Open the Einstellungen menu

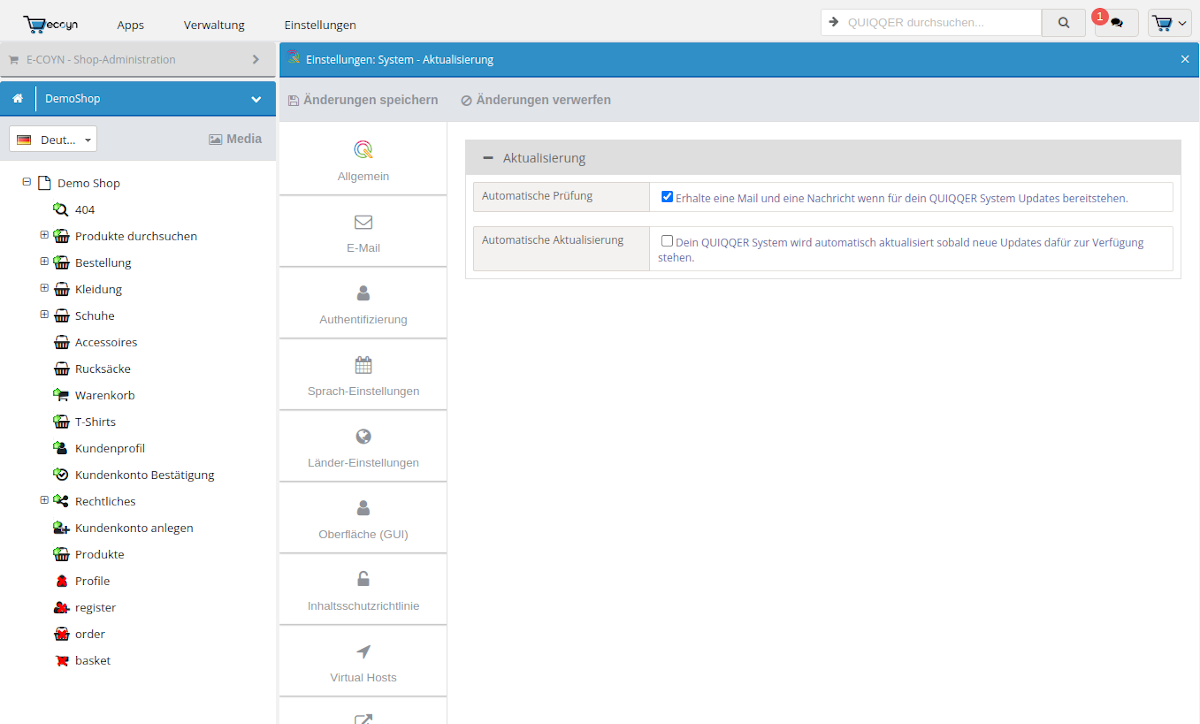pos(320,24)
